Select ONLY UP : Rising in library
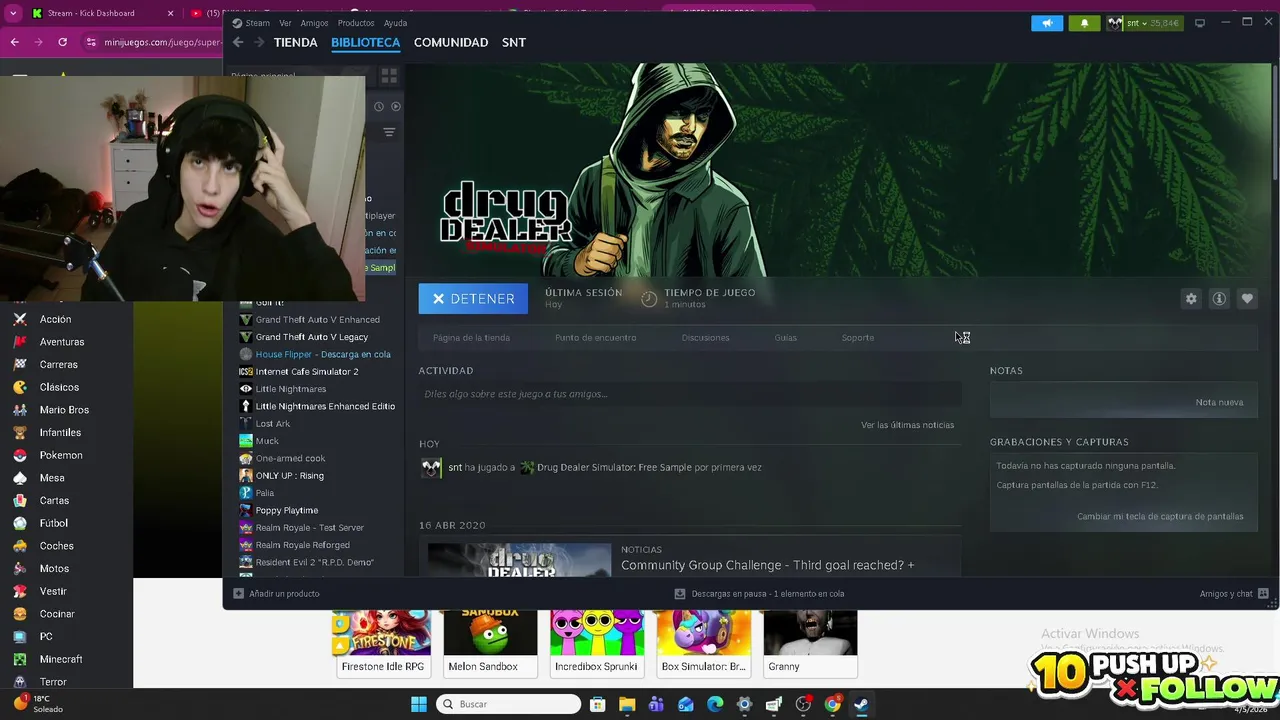Viewport: 1280px width, 720px height. tap(289, 476)
